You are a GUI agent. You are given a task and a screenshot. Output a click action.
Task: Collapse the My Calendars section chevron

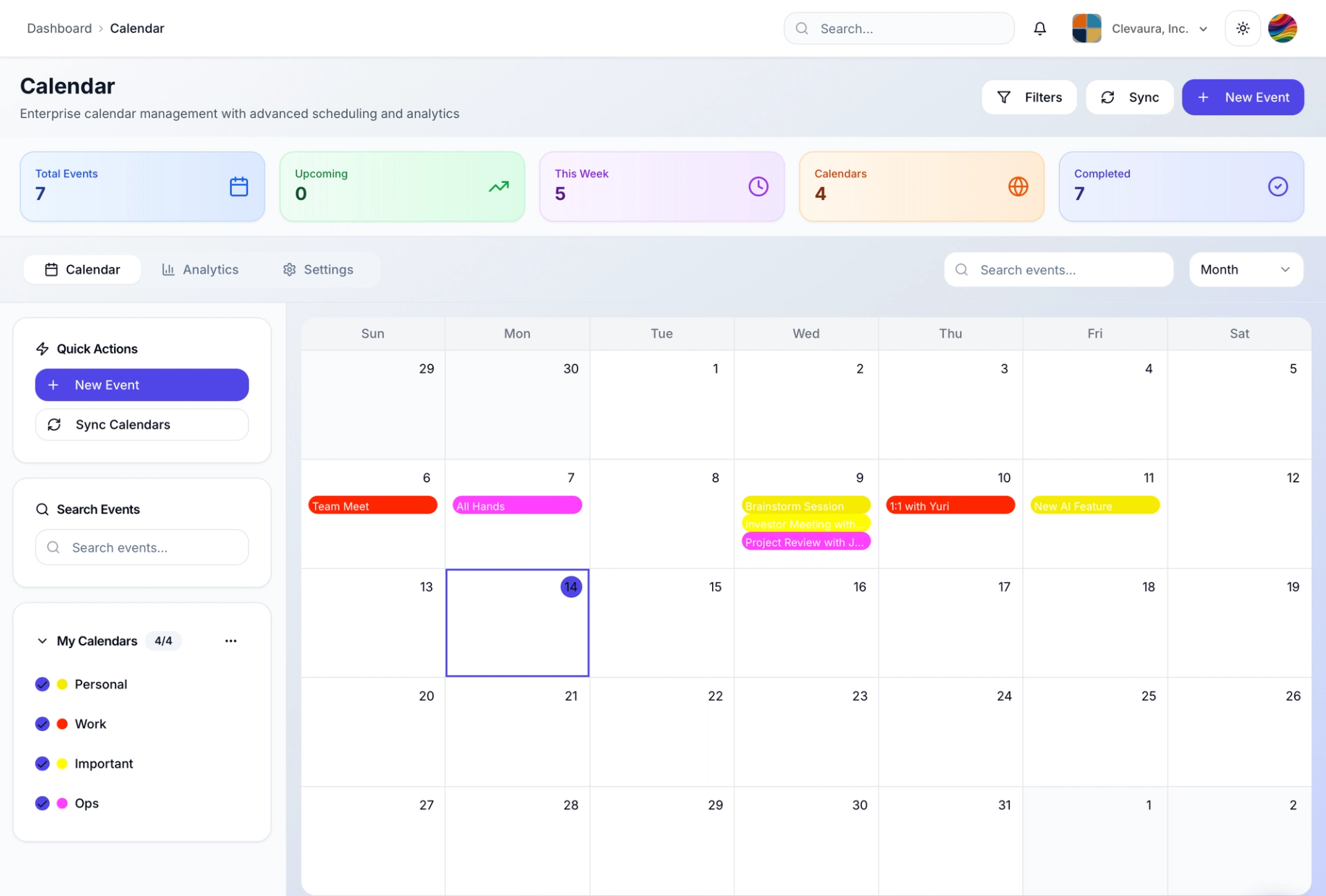point(42,641)
